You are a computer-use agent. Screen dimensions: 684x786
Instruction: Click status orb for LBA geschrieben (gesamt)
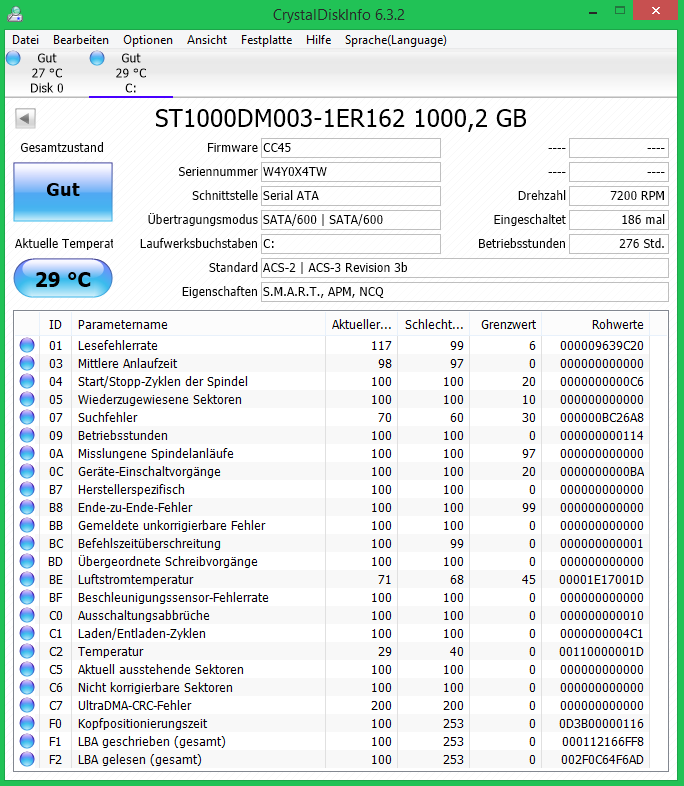tap(27, 741)
